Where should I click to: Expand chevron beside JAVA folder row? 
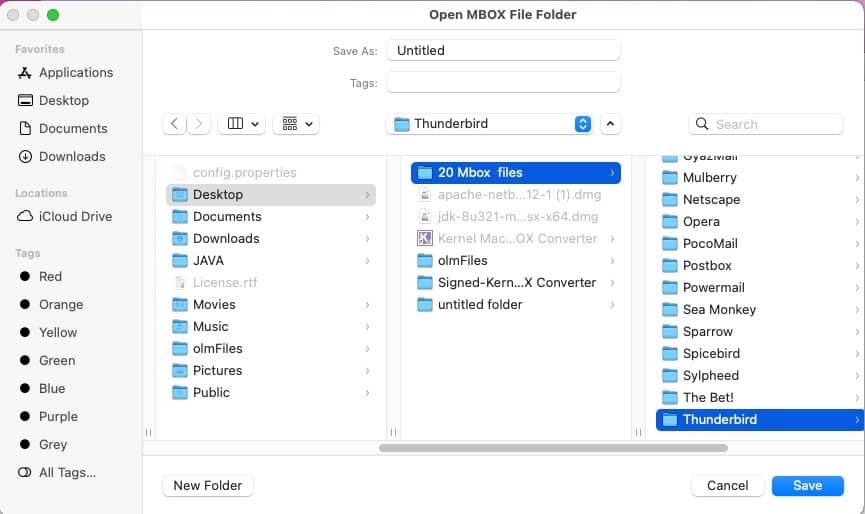click(367, 260)
